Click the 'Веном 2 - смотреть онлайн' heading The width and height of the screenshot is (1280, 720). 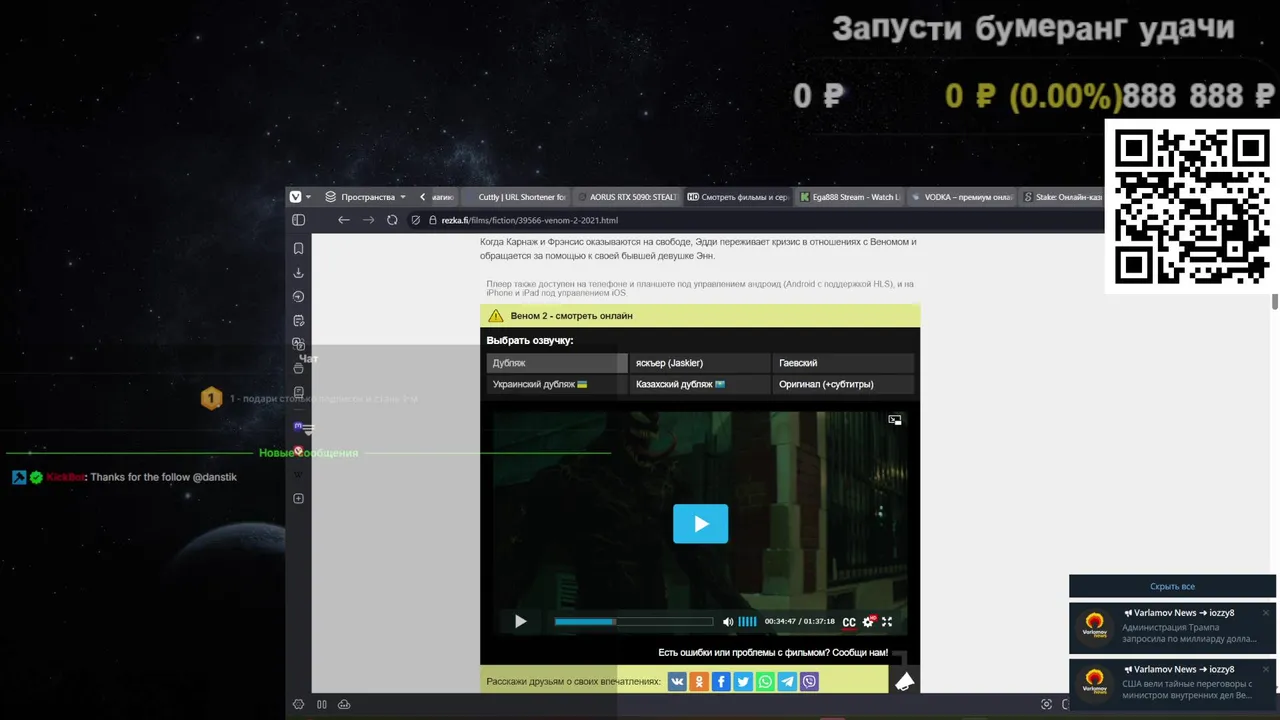571,316
